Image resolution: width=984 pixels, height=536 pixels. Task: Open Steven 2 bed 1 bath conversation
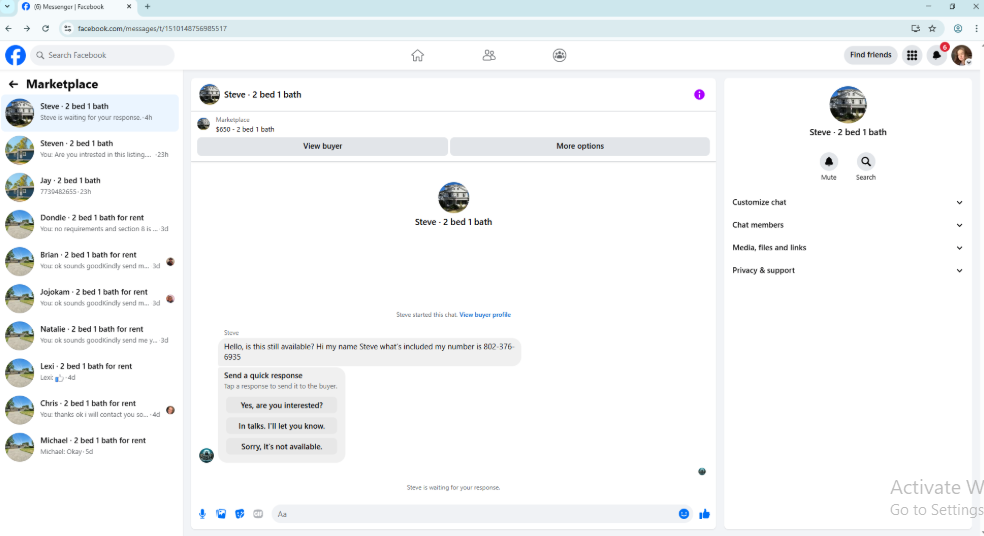tap(90, 149)
